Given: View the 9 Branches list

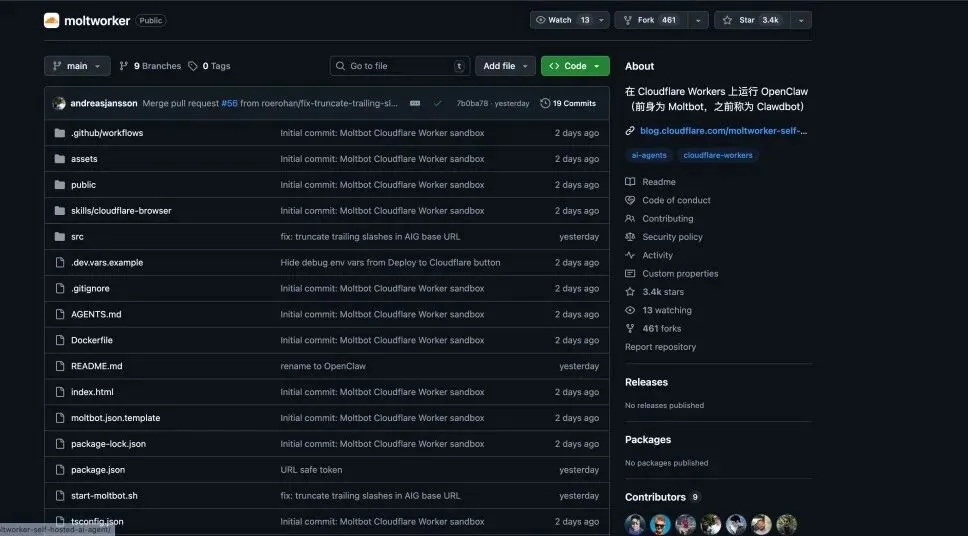Looking at the screenshot, I should [x=150, y=66].
